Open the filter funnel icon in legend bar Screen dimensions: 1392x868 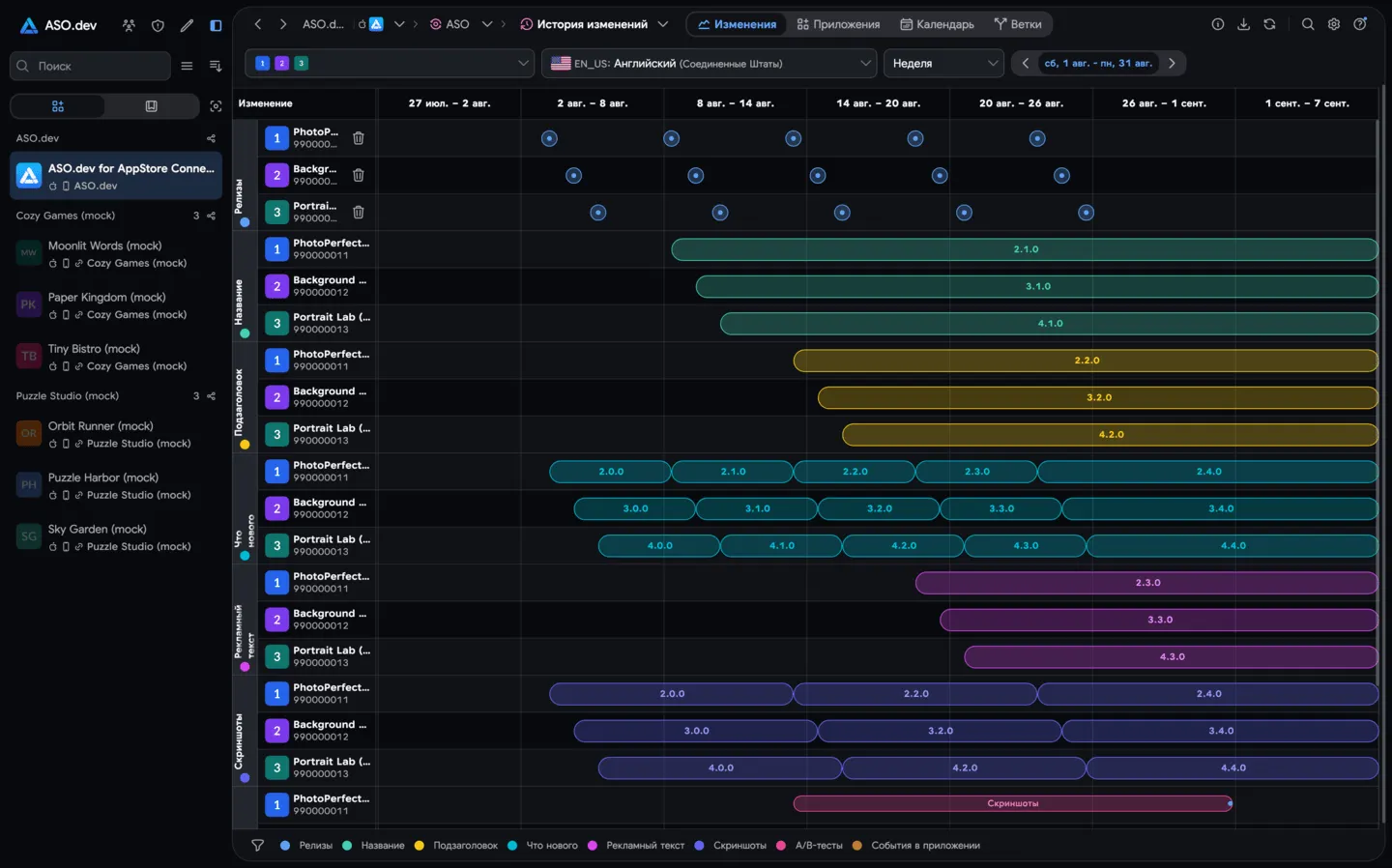257,845
